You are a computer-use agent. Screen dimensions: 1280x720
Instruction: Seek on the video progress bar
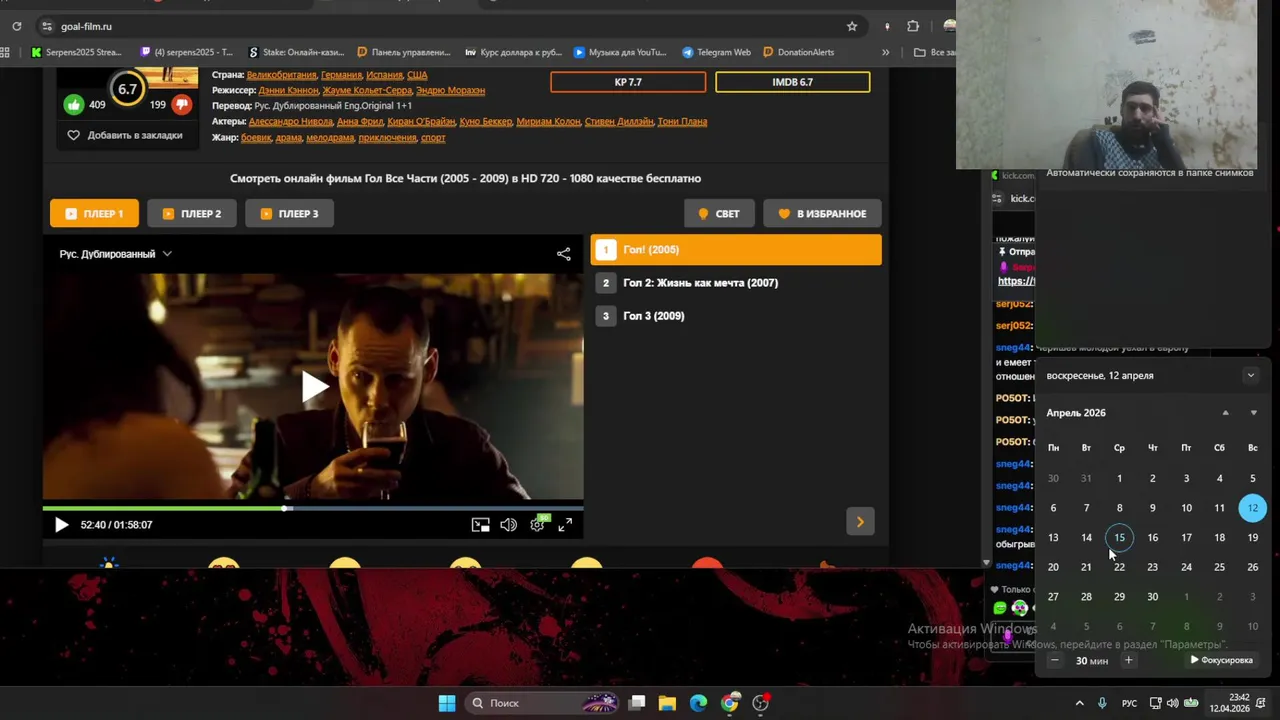tap(312, 508)
